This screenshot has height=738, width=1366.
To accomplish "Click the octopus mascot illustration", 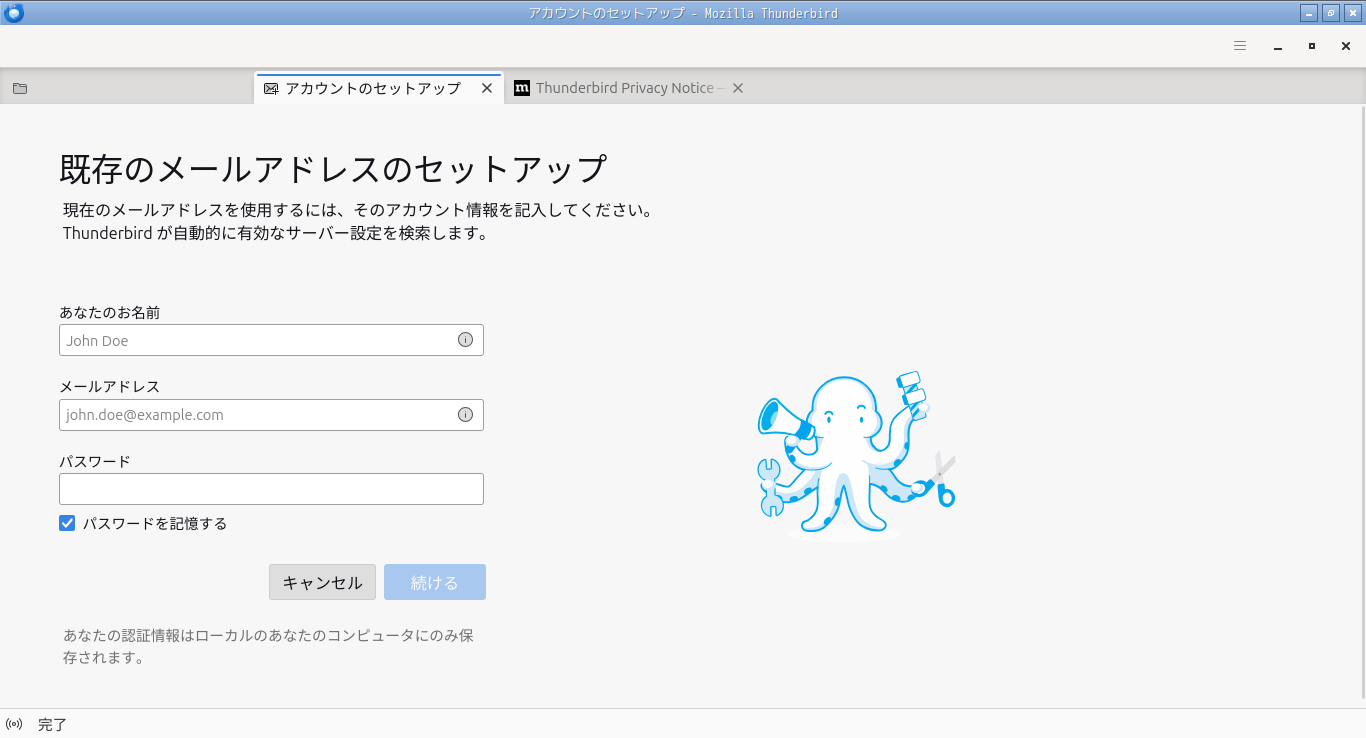I will (856, 458).
